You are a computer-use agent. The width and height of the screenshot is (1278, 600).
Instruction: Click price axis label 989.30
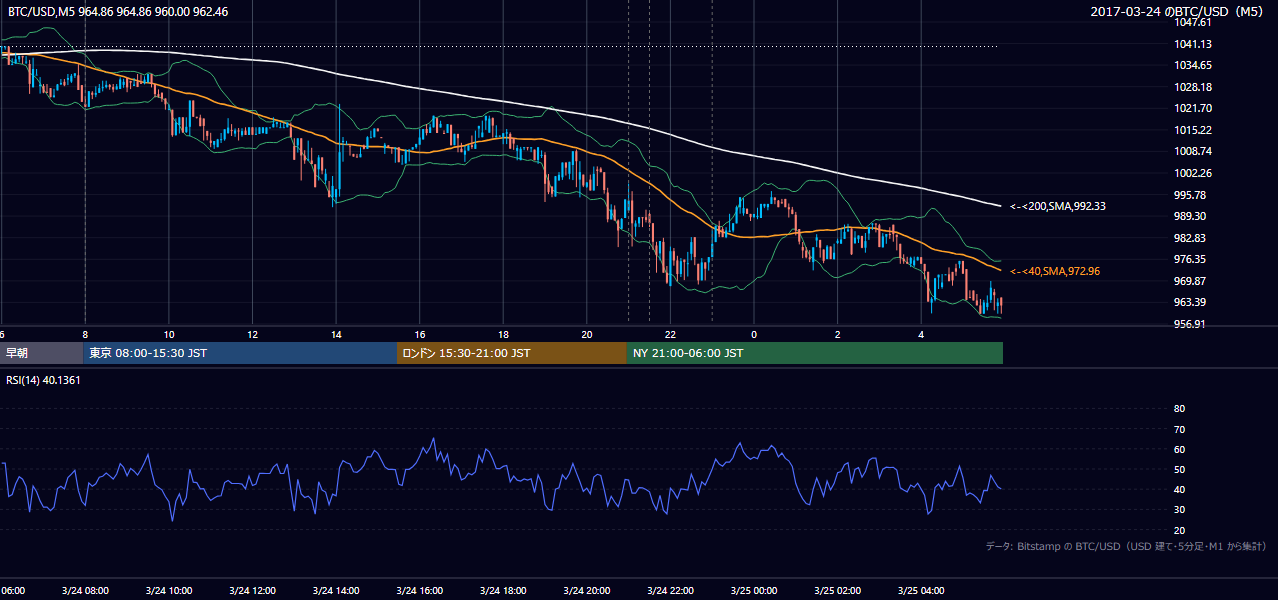1191,216
